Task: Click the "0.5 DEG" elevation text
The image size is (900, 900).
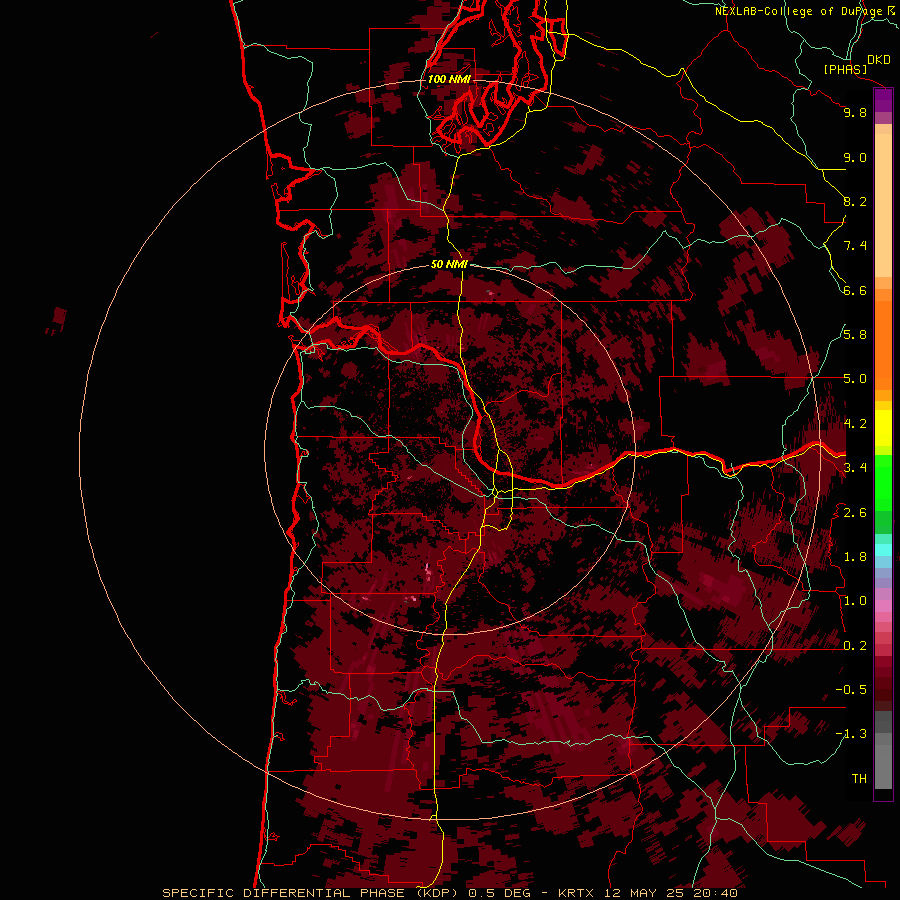Action: tap(499, 893)
